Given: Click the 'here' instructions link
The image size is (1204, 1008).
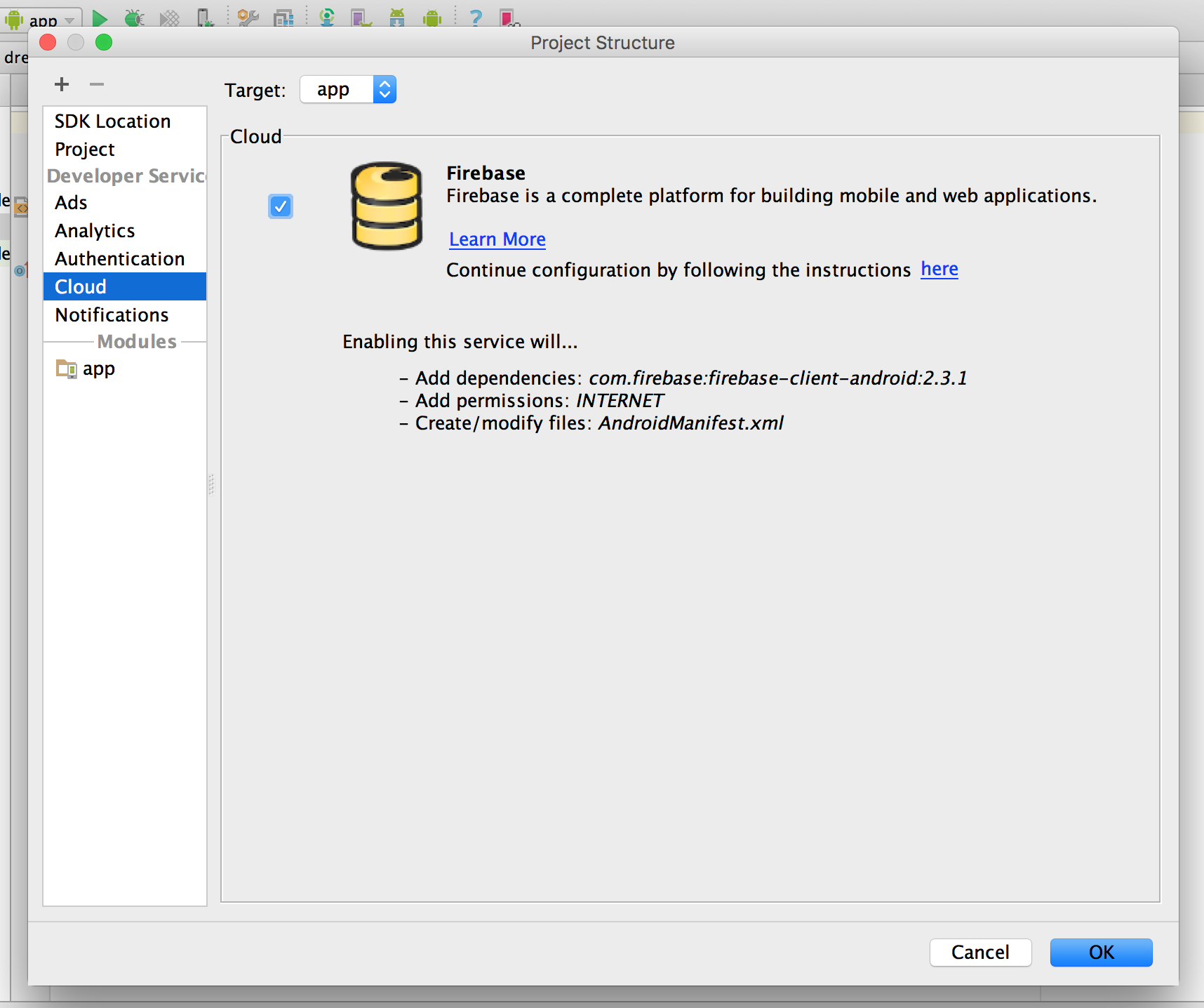Looking at the screenshot, I should 939,270.
